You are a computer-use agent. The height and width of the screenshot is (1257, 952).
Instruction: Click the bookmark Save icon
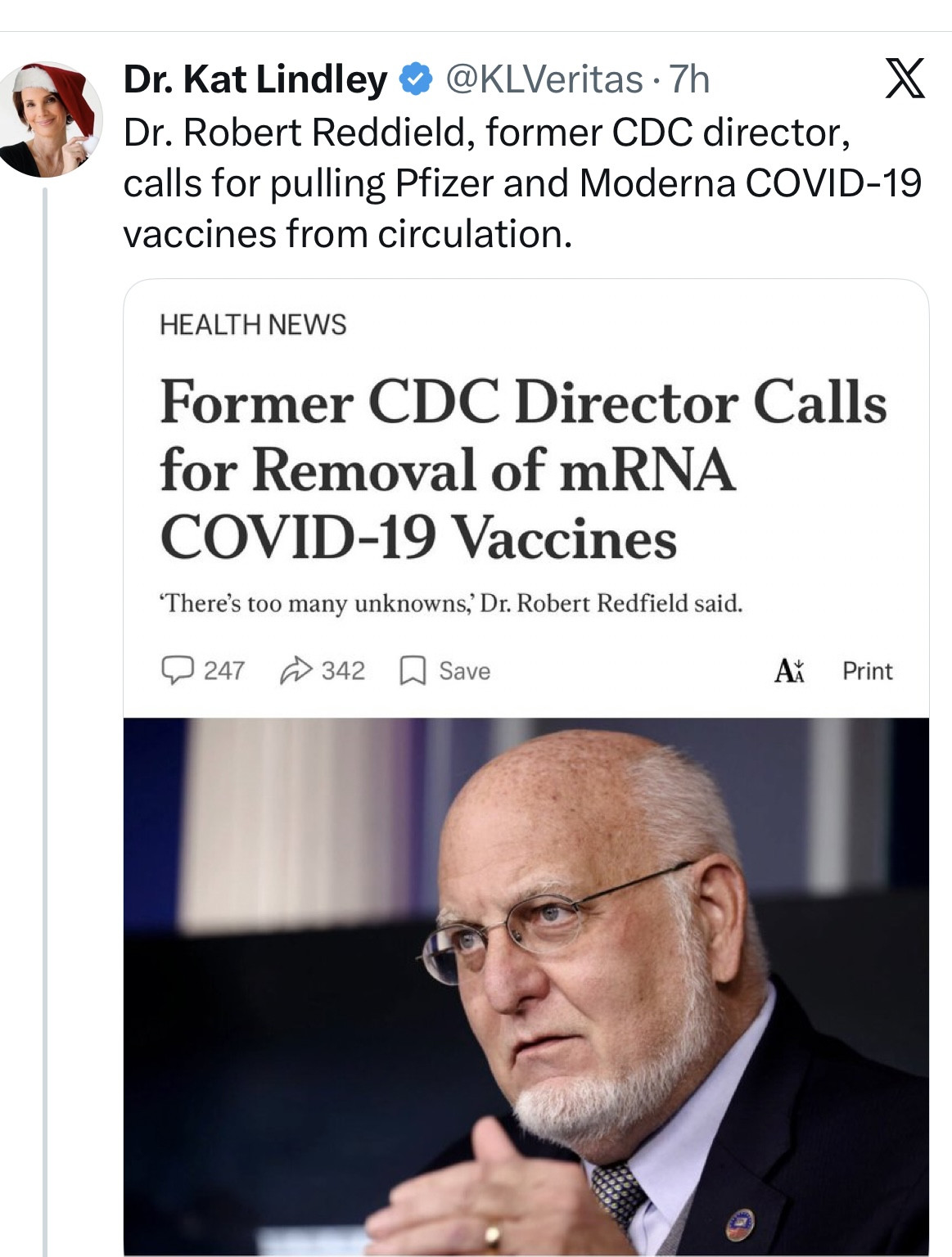coord(412,672)
